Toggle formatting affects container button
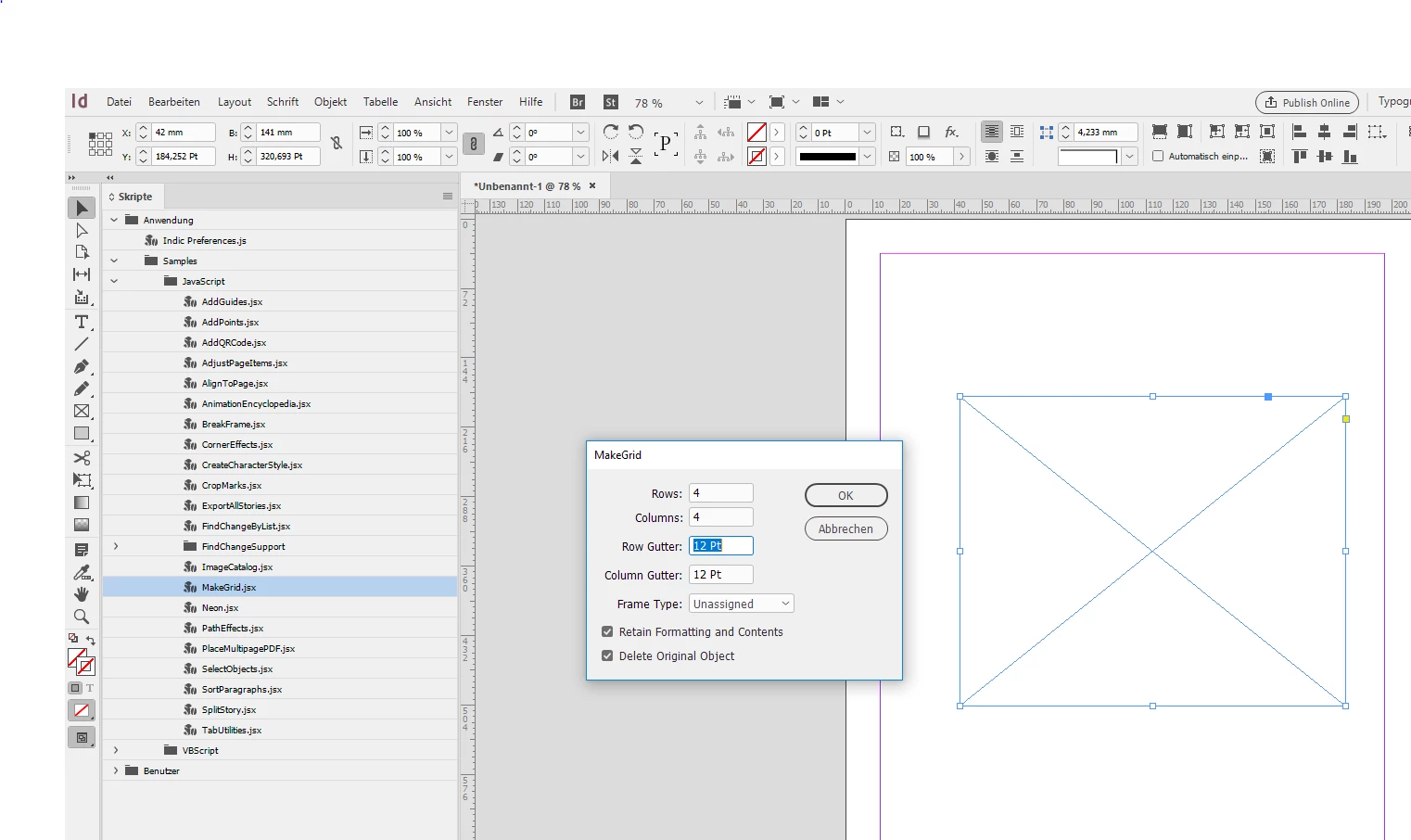1411x840 pixels. pyautogui.click(x=75, y=688)
